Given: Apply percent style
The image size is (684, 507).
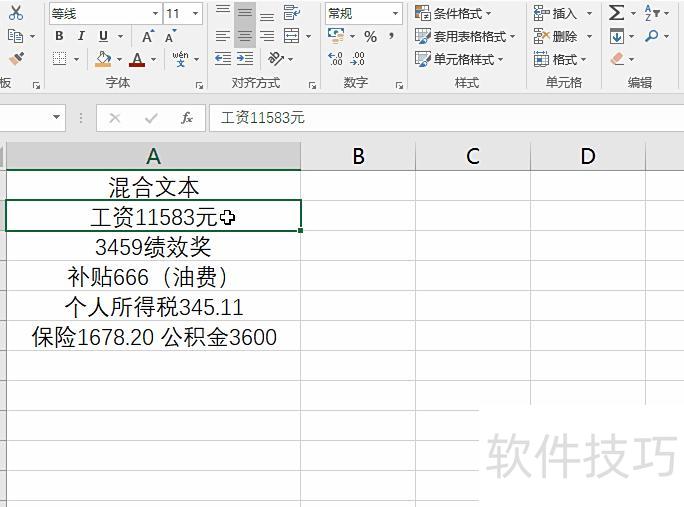Looking at the screenshot, I should tap(370, 36).
